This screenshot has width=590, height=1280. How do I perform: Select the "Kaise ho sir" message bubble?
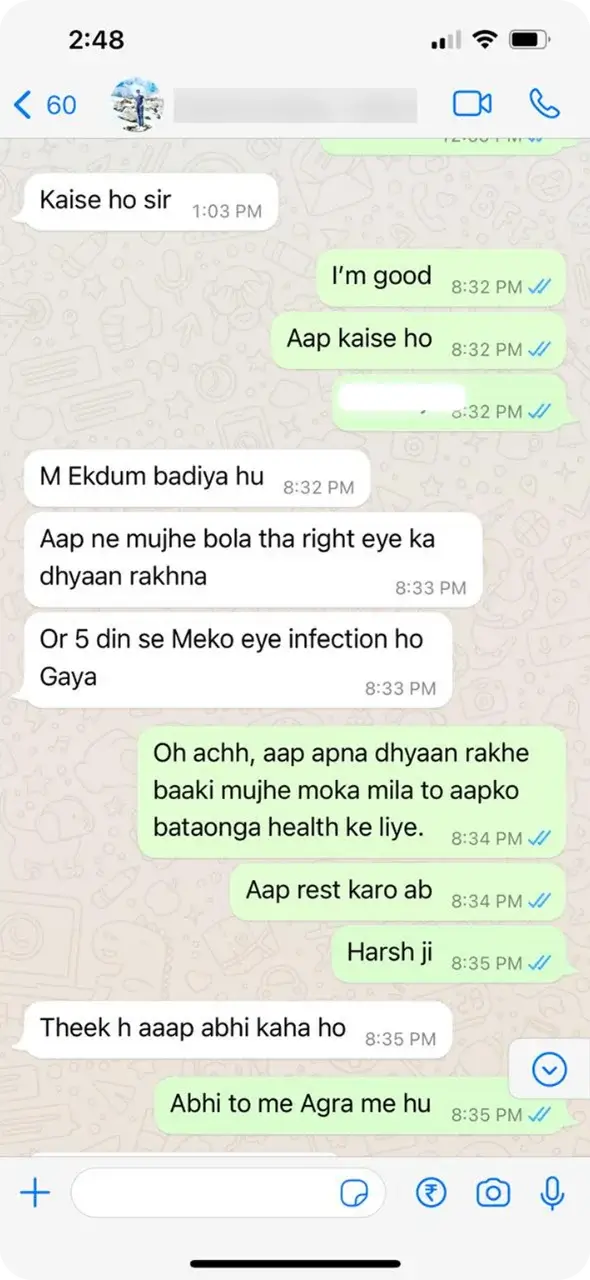149,202
